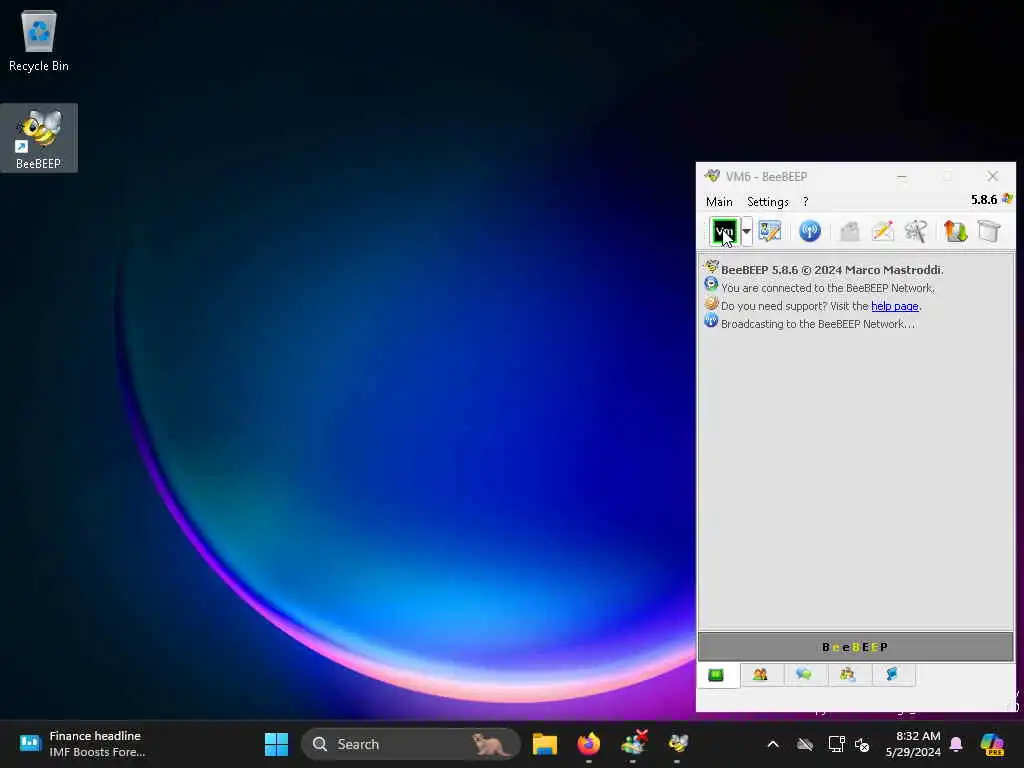
Task: Open the 8:32 AM clock and date
Action: tap(913, 744)
